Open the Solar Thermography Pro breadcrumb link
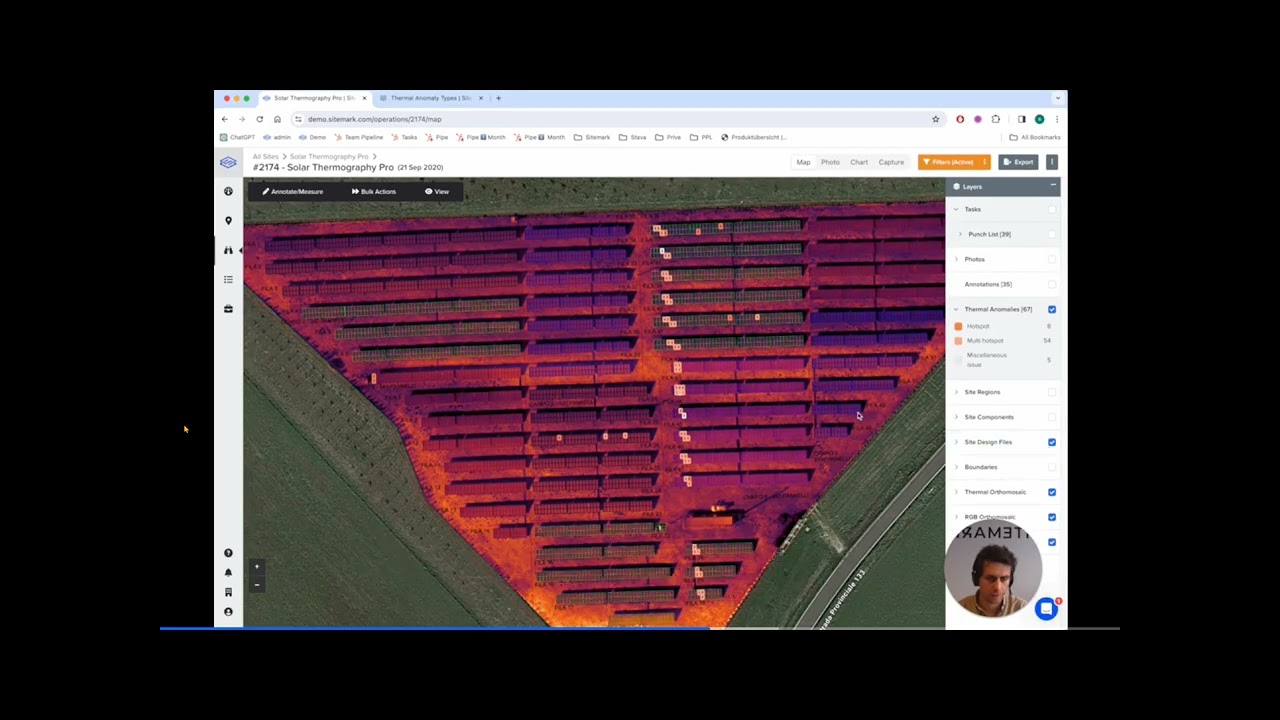The height and width of the screenshot is (720, 1280). [329, 157]
